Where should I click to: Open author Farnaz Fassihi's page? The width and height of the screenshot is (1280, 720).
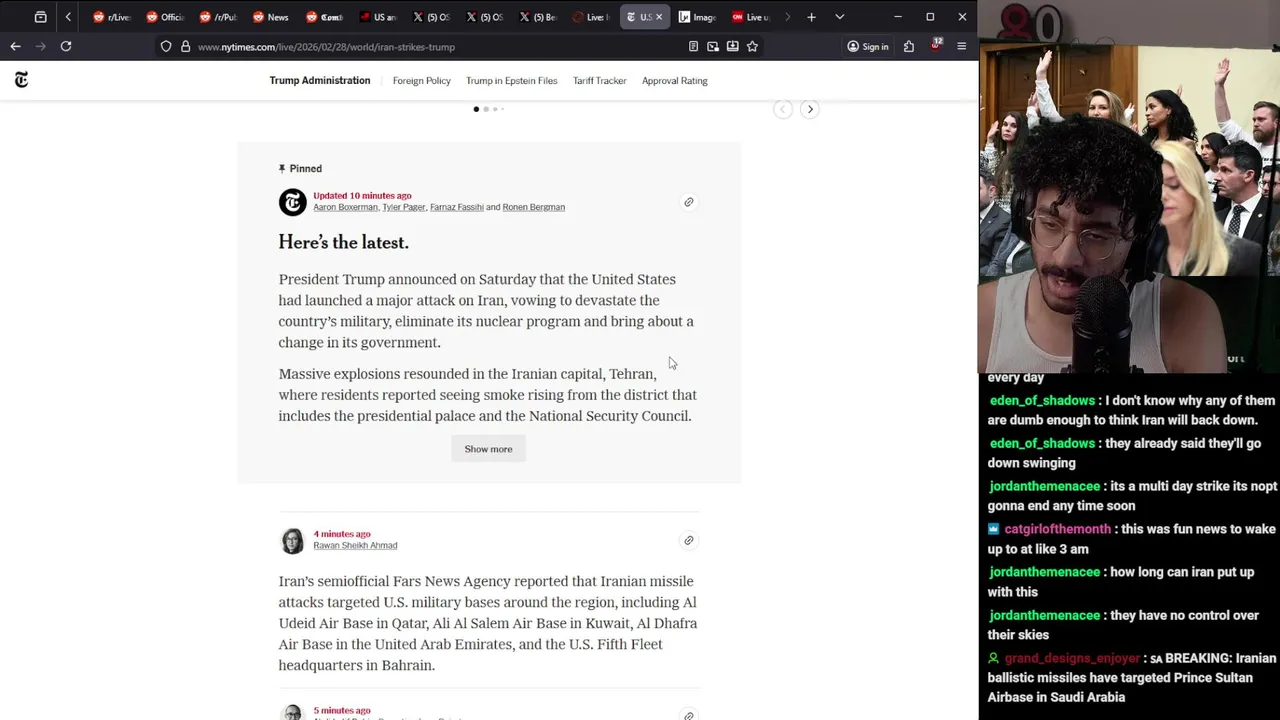coord(457,207)
